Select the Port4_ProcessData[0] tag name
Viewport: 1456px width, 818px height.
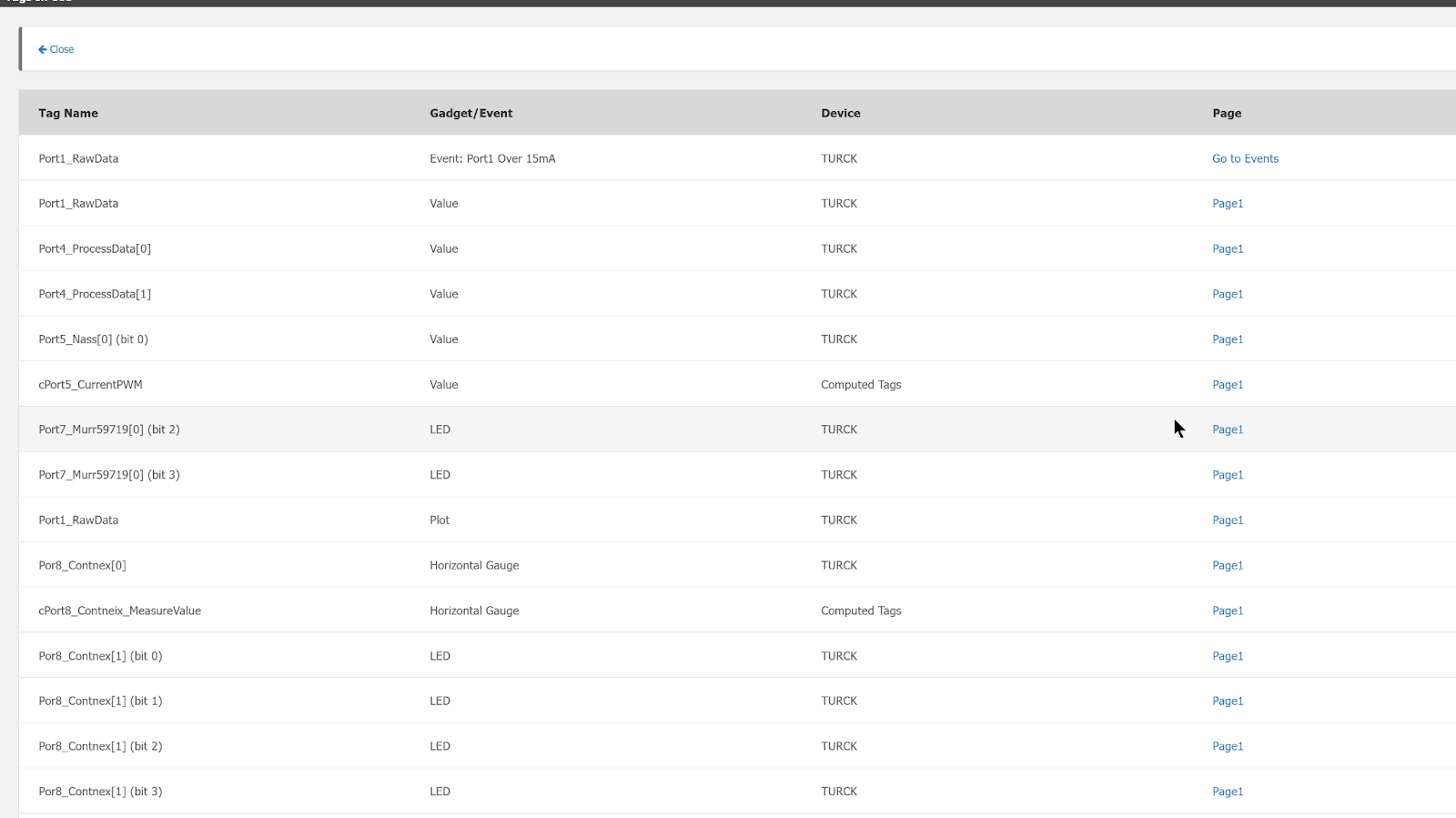95,248
